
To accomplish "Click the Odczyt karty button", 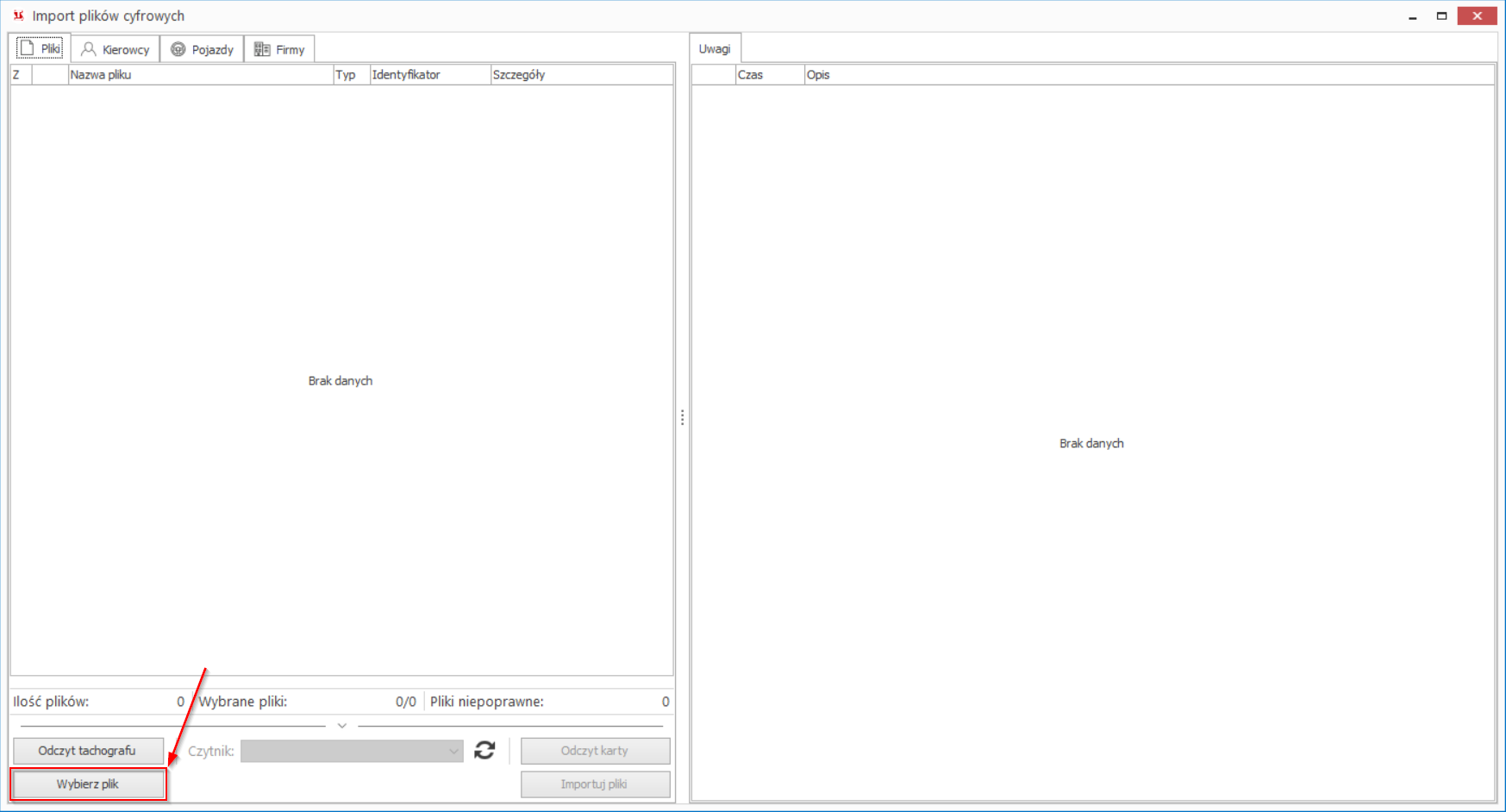I will point(595,751).
